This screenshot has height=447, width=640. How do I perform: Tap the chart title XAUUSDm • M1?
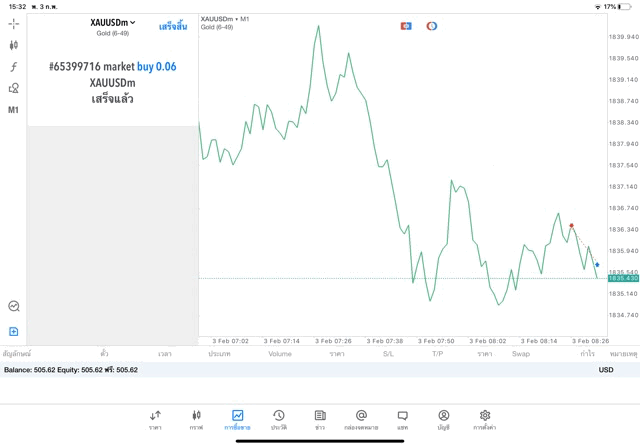[224, 19]
